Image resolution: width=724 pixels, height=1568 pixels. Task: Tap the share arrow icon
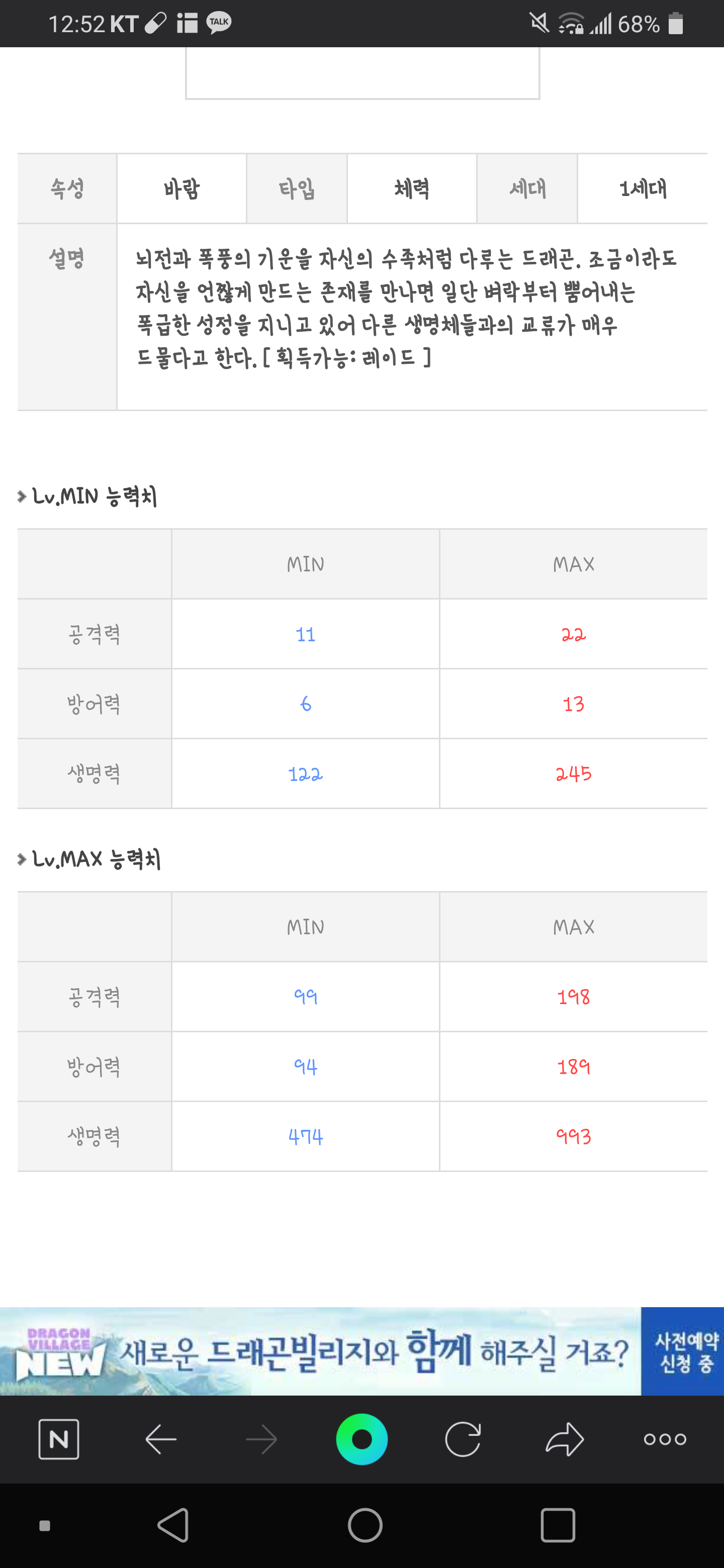565,1439
